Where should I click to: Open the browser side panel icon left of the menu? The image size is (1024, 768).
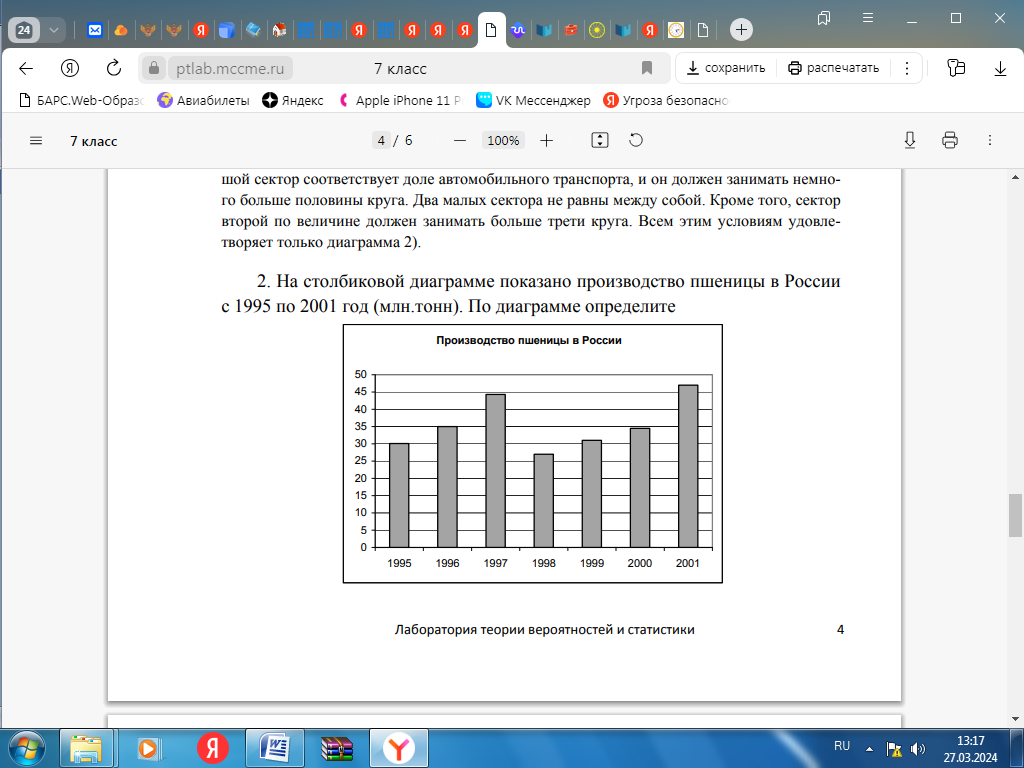coord(824,18)
